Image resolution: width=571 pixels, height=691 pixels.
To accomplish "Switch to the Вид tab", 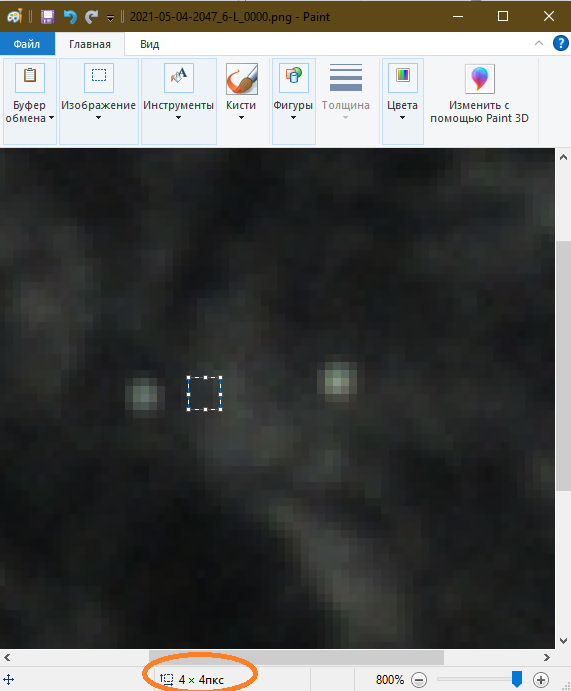I will point(150,44).
